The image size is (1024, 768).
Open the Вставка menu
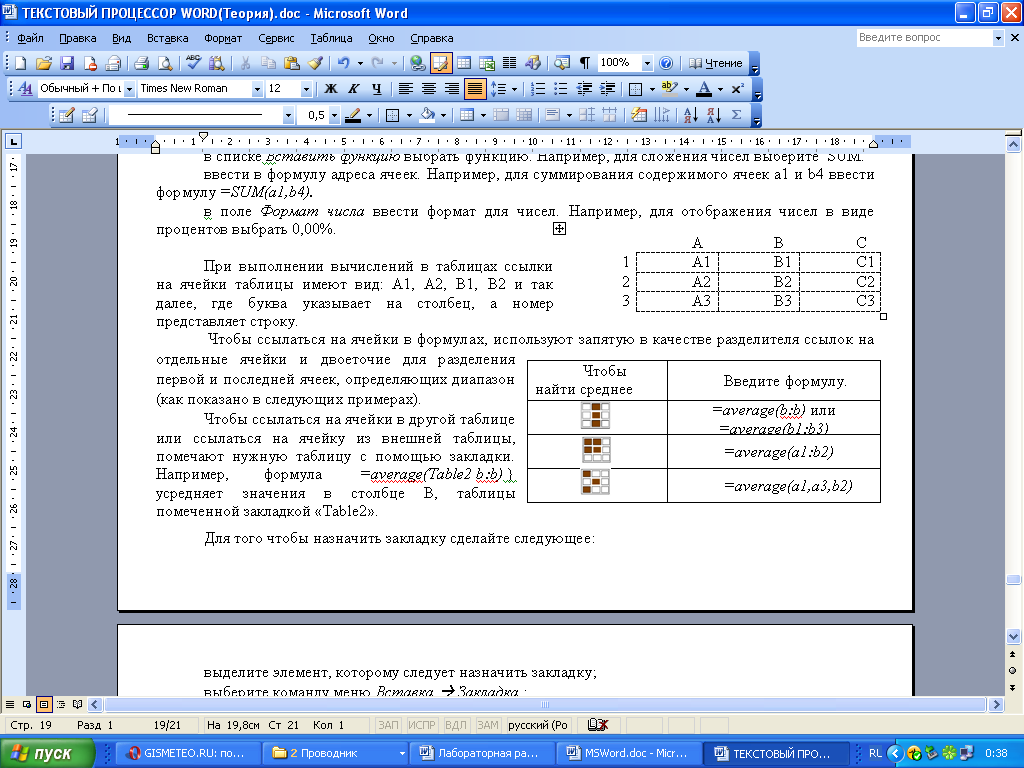(168, 38)
